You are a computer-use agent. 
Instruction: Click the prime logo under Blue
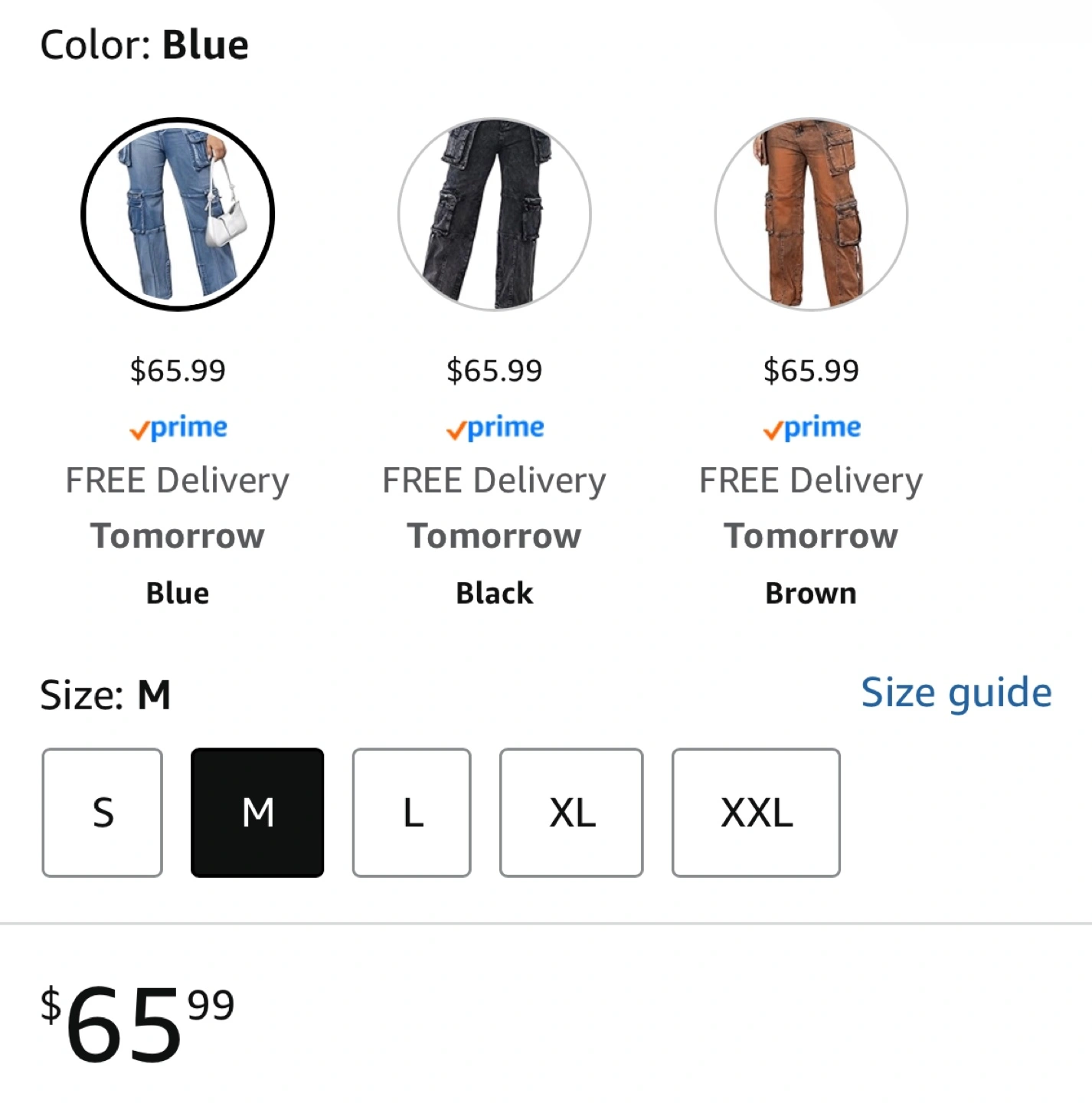point(178,427)
